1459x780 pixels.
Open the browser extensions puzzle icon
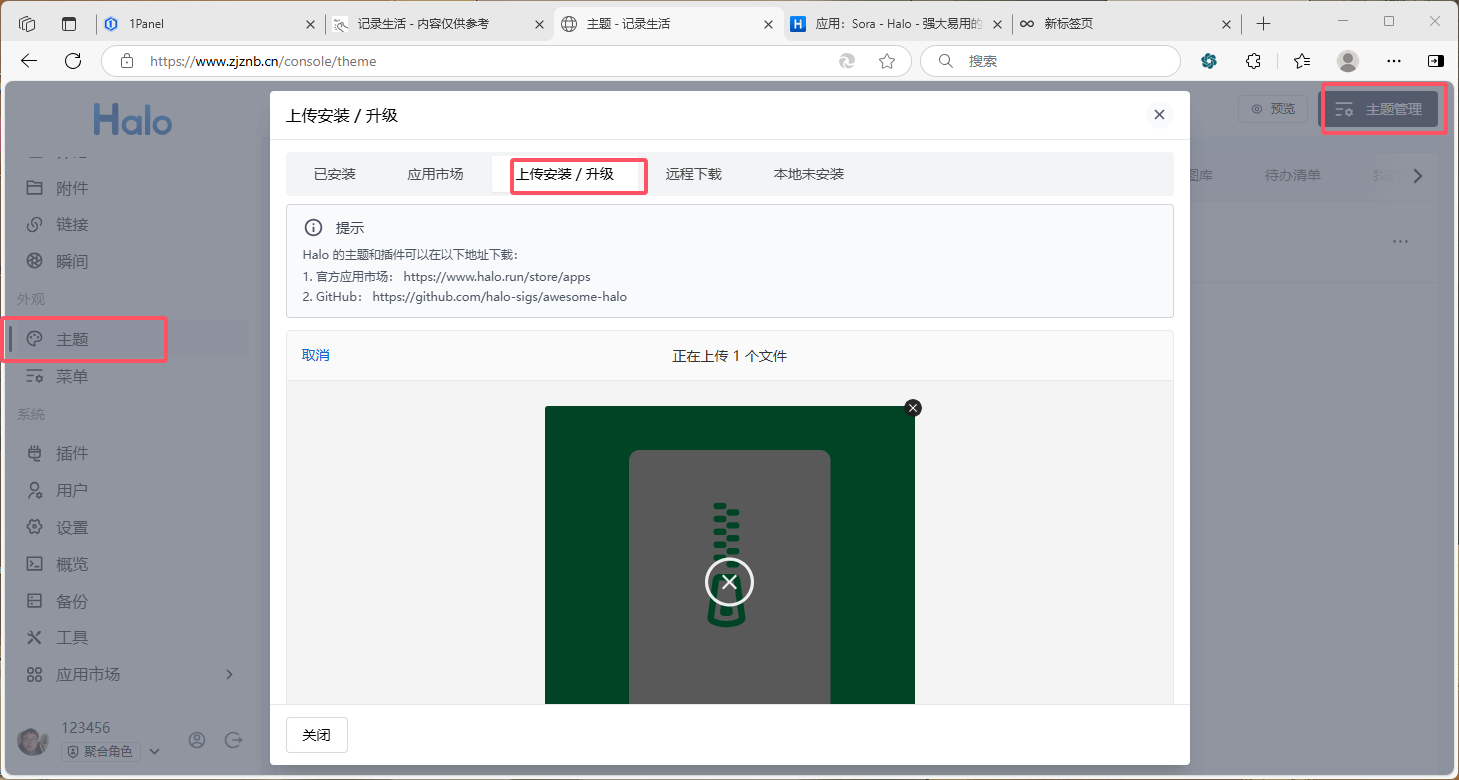click(x=1253, y=61)
